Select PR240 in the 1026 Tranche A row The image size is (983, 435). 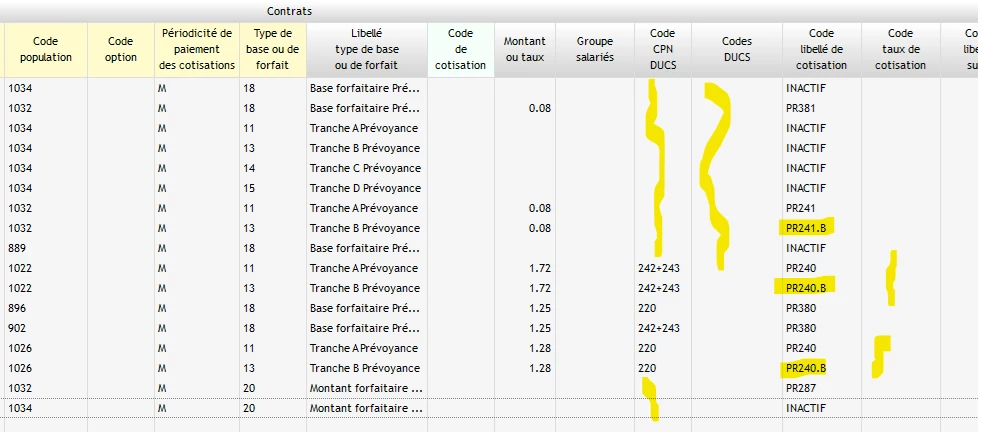(x=801, y=348)
